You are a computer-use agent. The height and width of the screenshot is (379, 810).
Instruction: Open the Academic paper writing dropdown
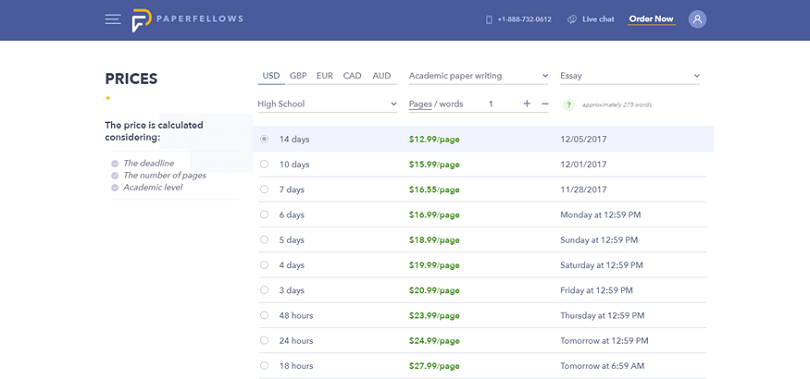pyautogui.click(x=478, y=76)
